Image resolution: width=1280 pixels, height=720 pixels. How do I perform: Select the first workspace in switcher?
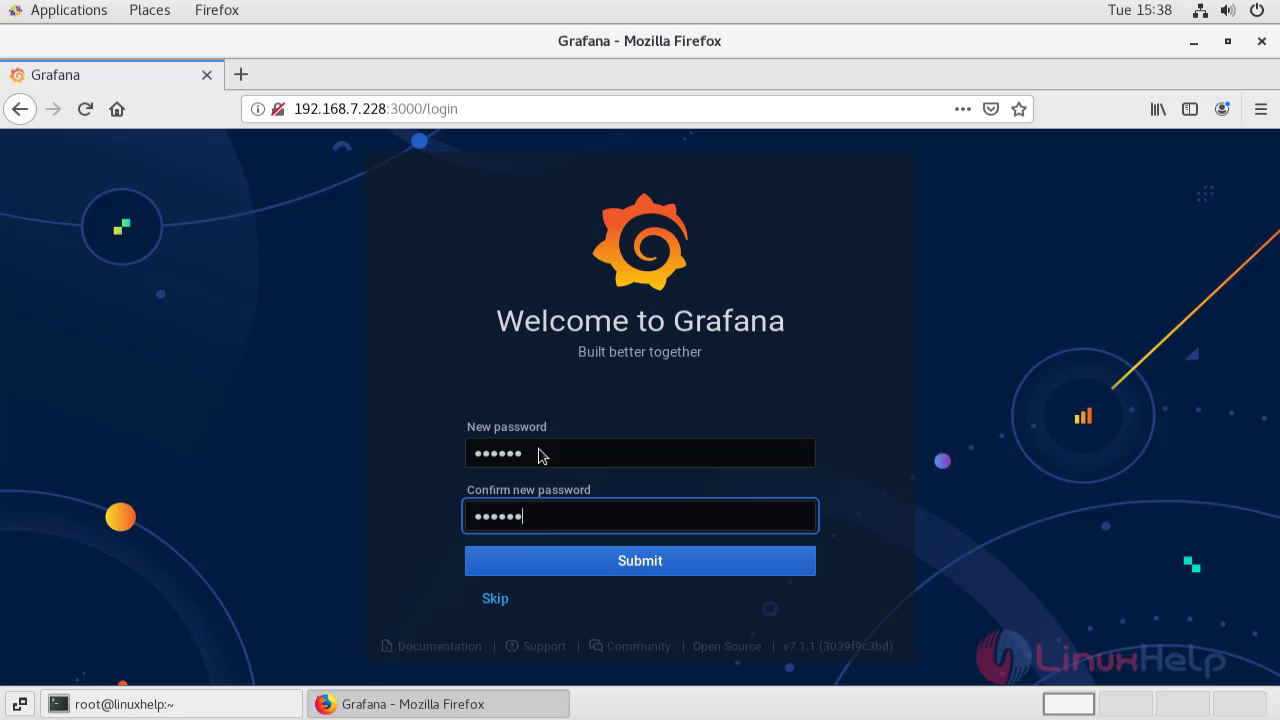coord(1069,704)
